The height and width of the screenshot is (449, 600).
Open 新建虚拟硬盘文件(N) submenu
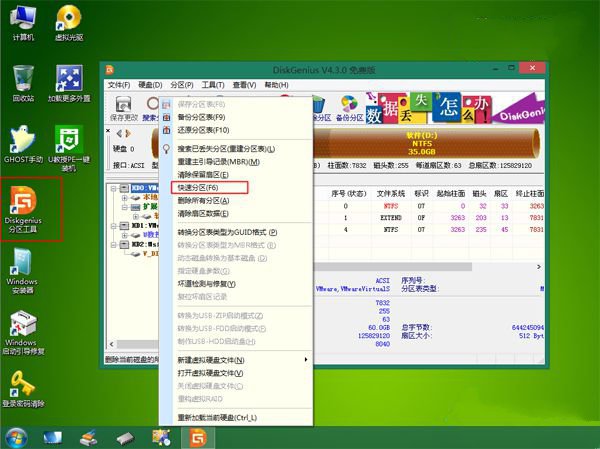[236, 360]
